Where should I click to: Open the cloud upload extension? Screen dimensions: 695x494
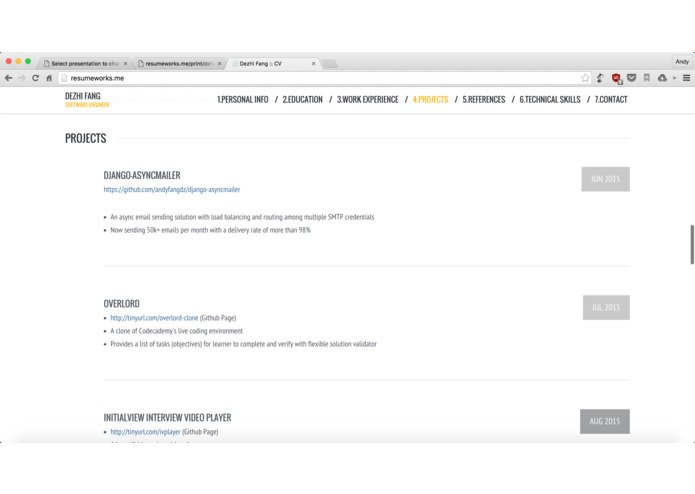click(662, 78)
